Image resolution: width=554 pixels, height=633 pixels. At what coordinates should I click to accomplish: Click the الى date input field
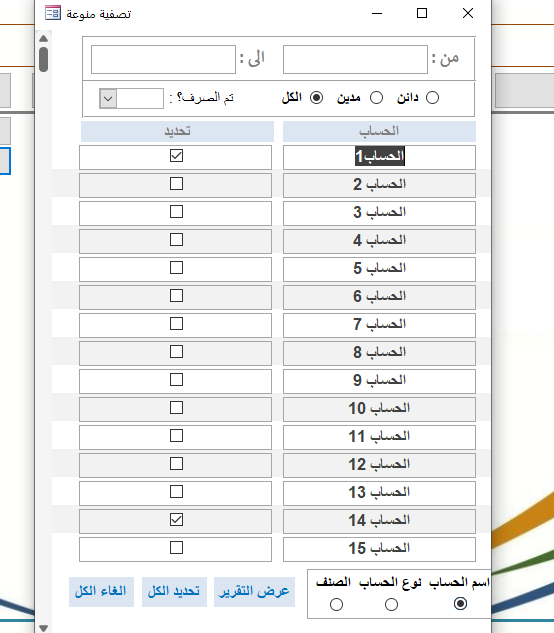[x=164, y=59]
